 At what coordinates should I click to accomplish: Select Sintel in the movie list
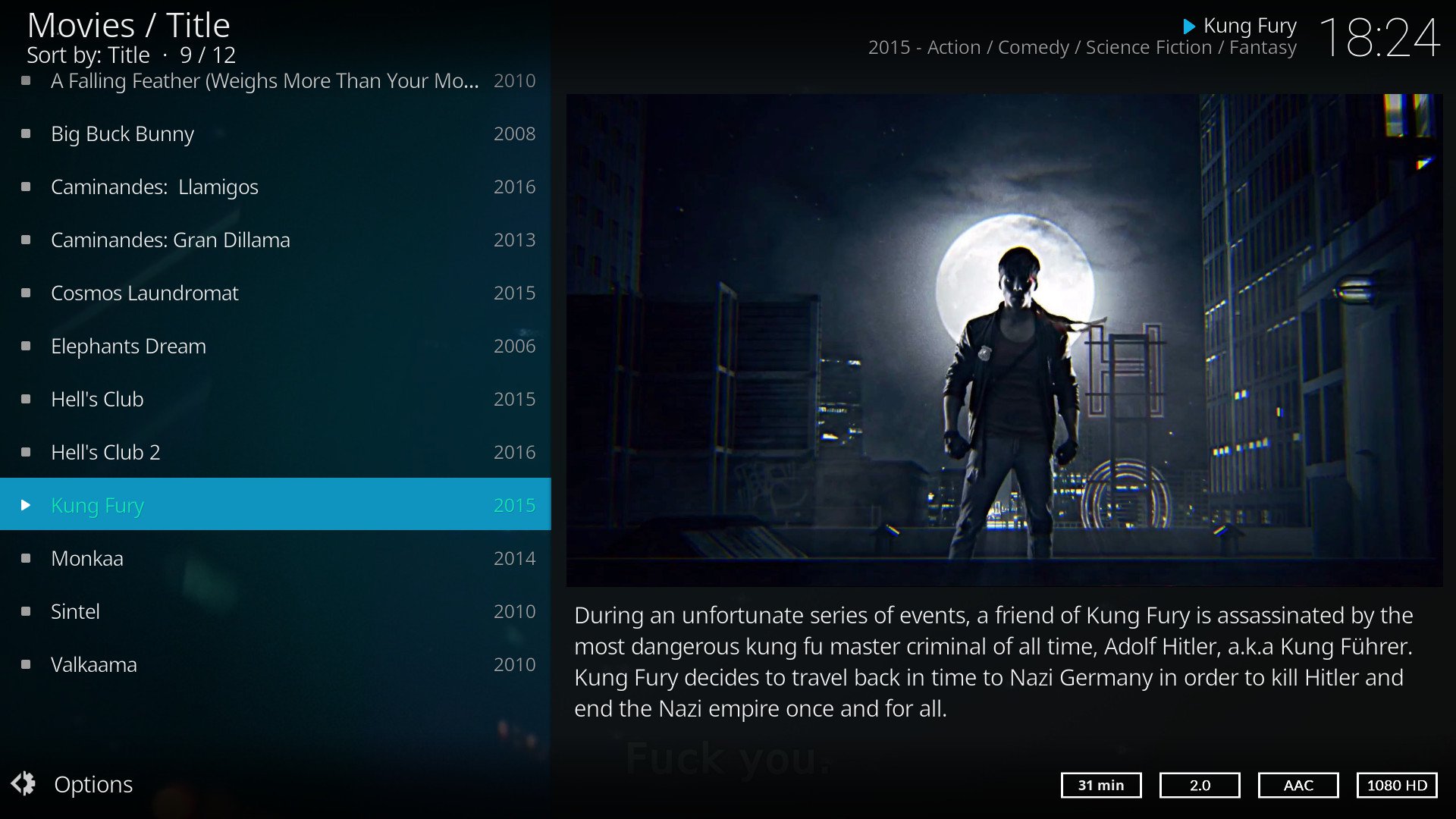(275, 611)
